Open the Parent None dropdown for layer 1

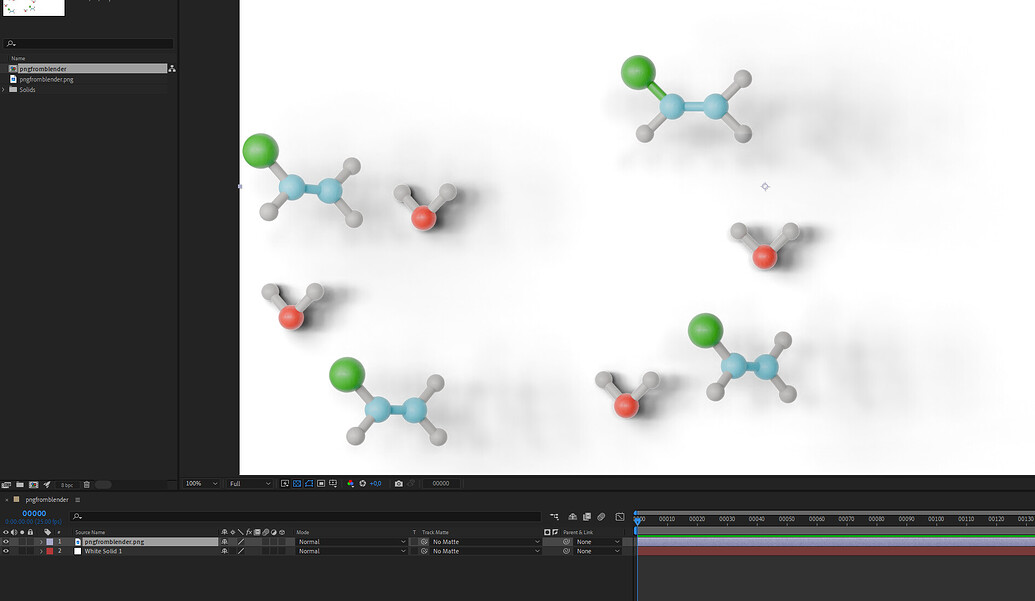pos(597,542)
